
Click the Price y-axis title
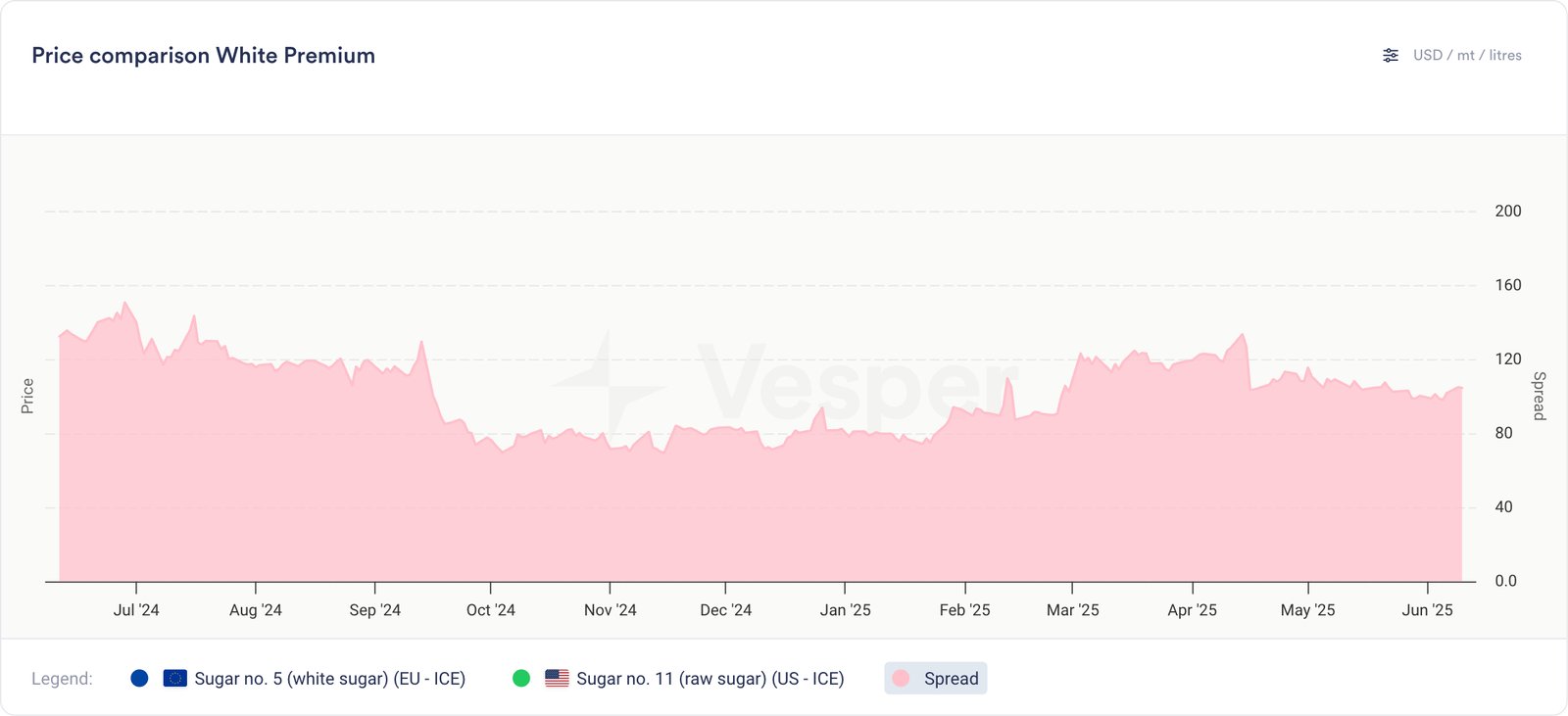point(27,396)
